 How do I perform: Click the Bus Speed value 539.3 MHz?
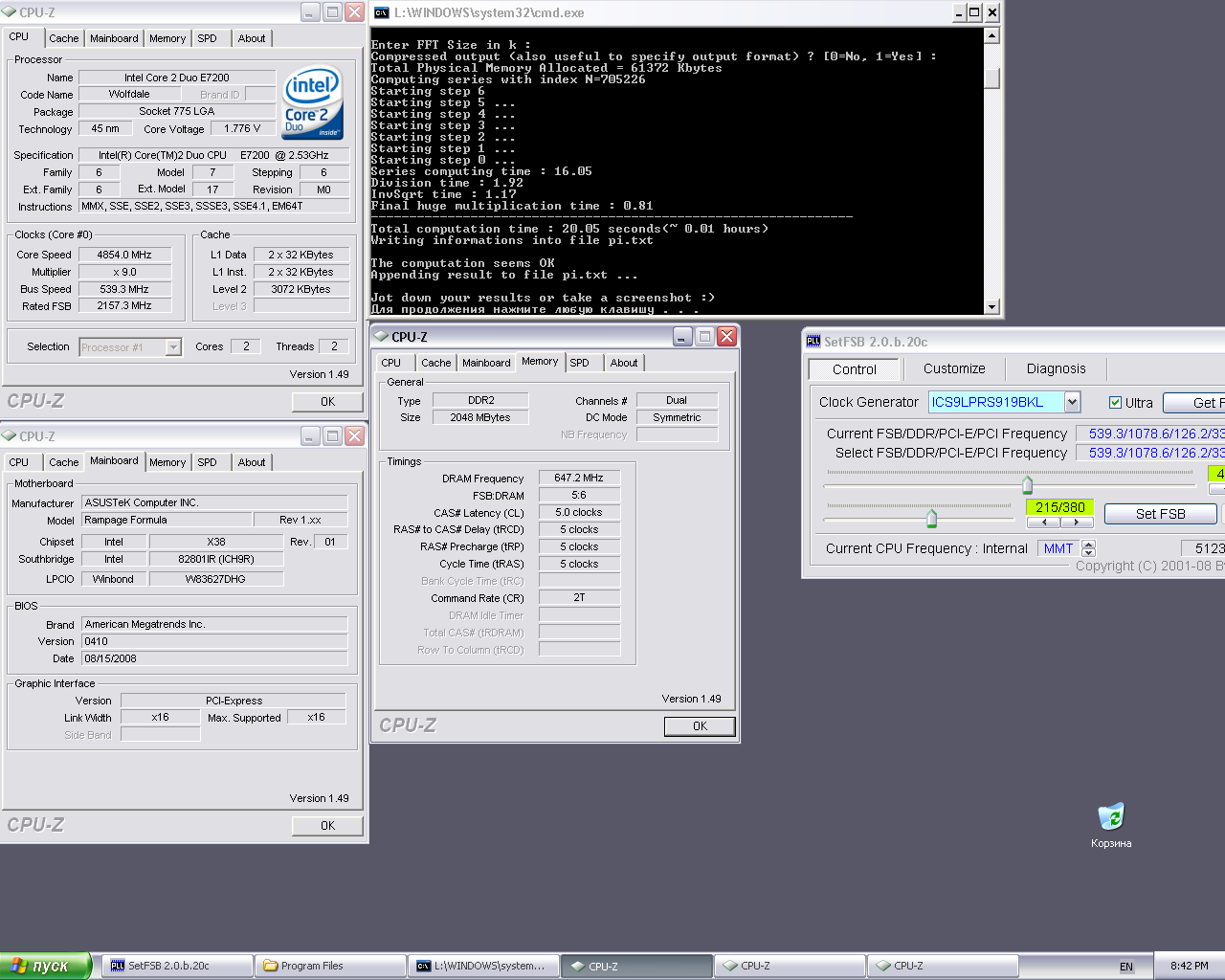124,289
